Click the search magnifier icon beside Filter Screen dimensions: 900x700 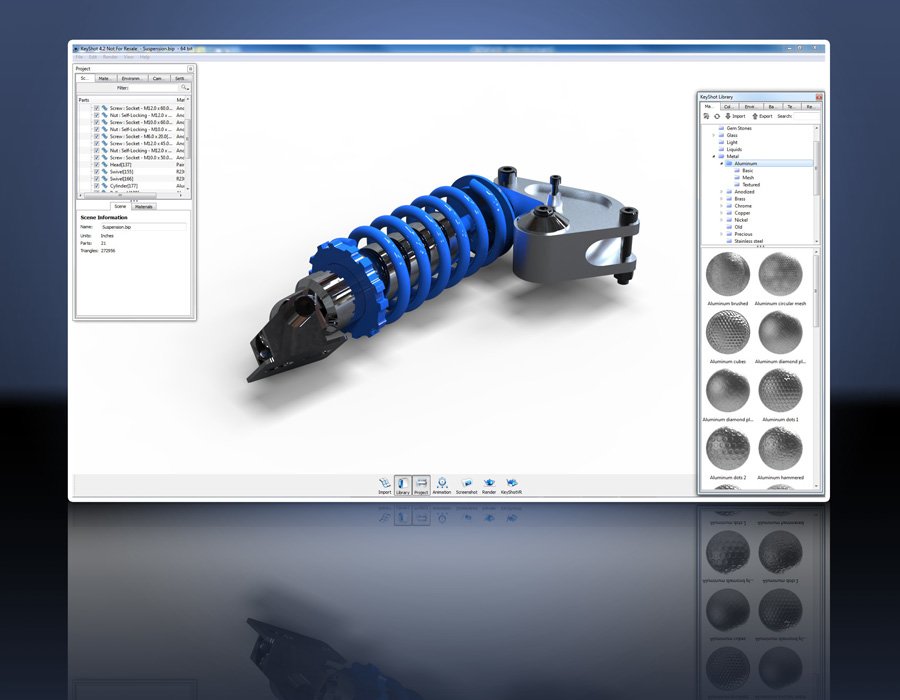pyautogui.click(x=184, y=88)
